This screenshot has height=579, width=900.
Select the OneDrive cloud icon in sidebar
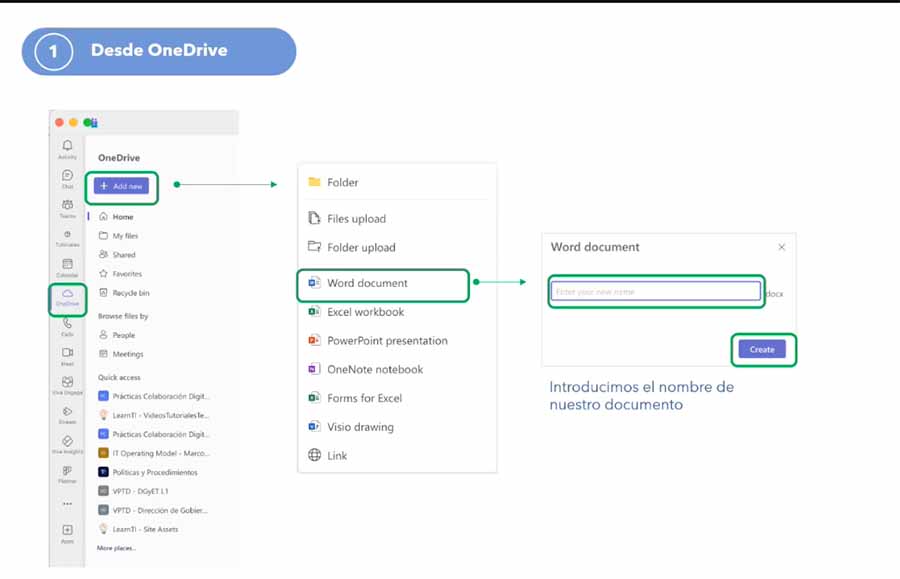click(67, 297)
